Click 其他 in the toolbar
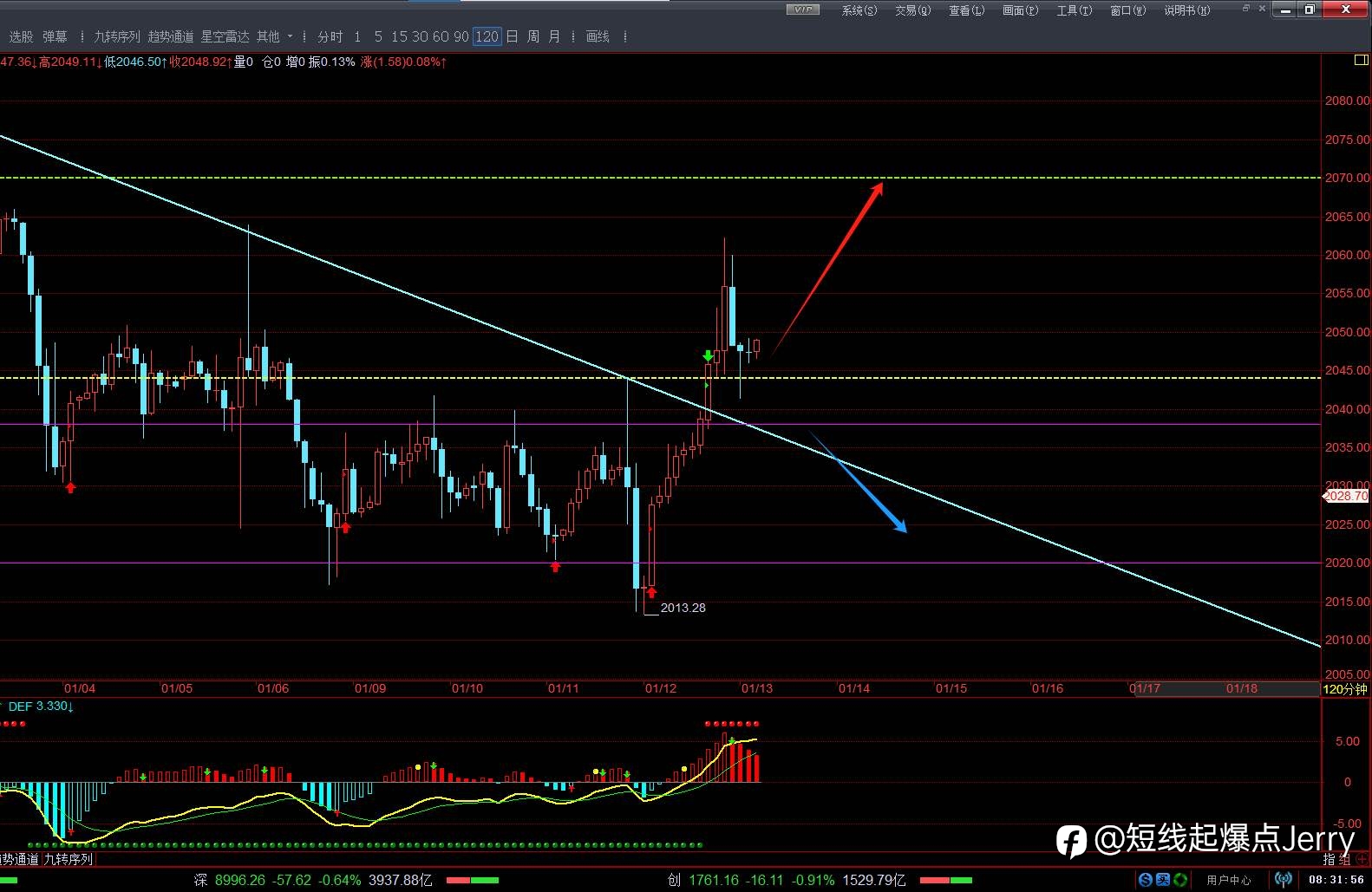Viewport: 1372px width, 892px height. click(268, 36)
